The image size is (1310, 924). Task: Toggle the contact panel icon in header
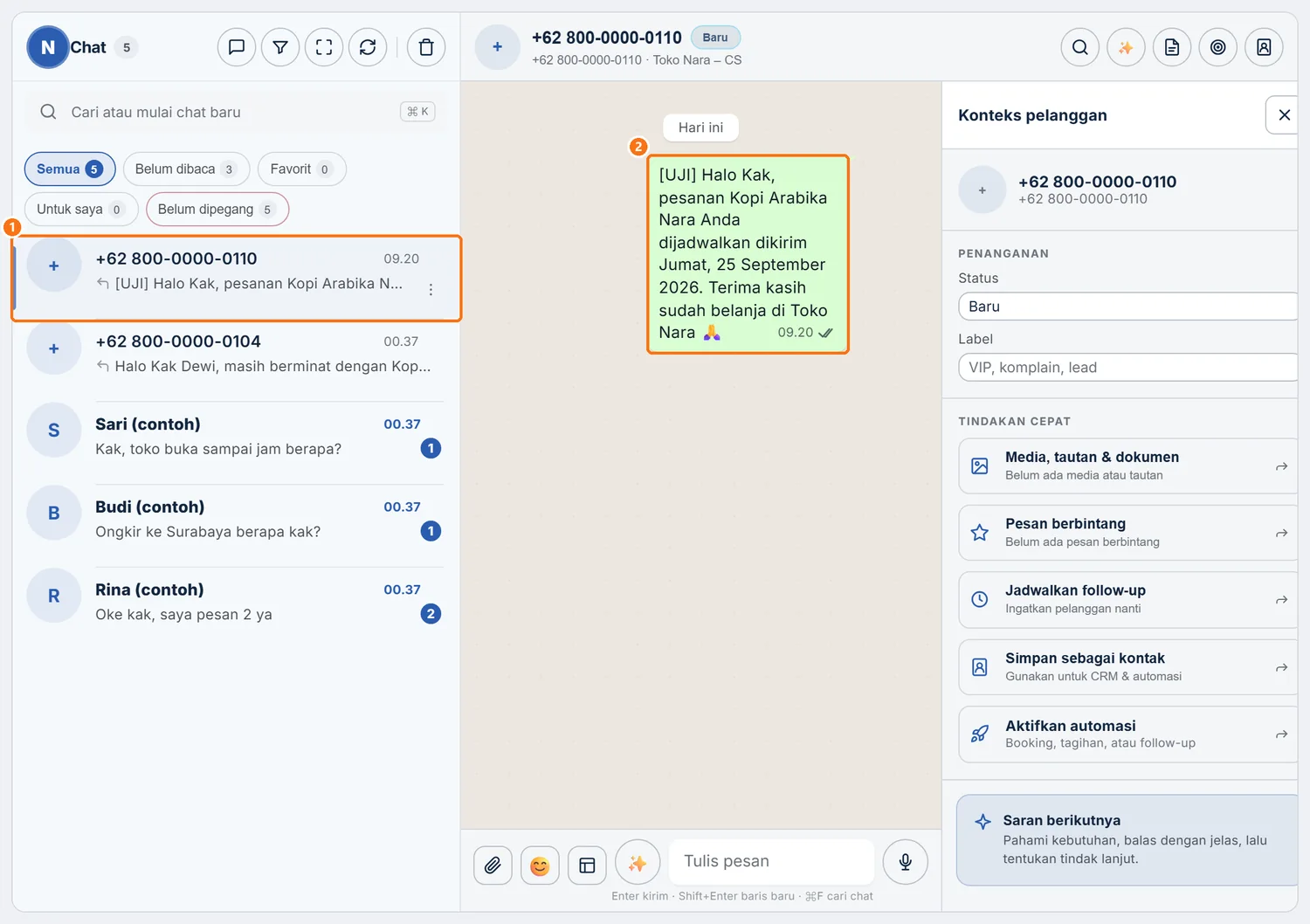(x=1264, y=47)
